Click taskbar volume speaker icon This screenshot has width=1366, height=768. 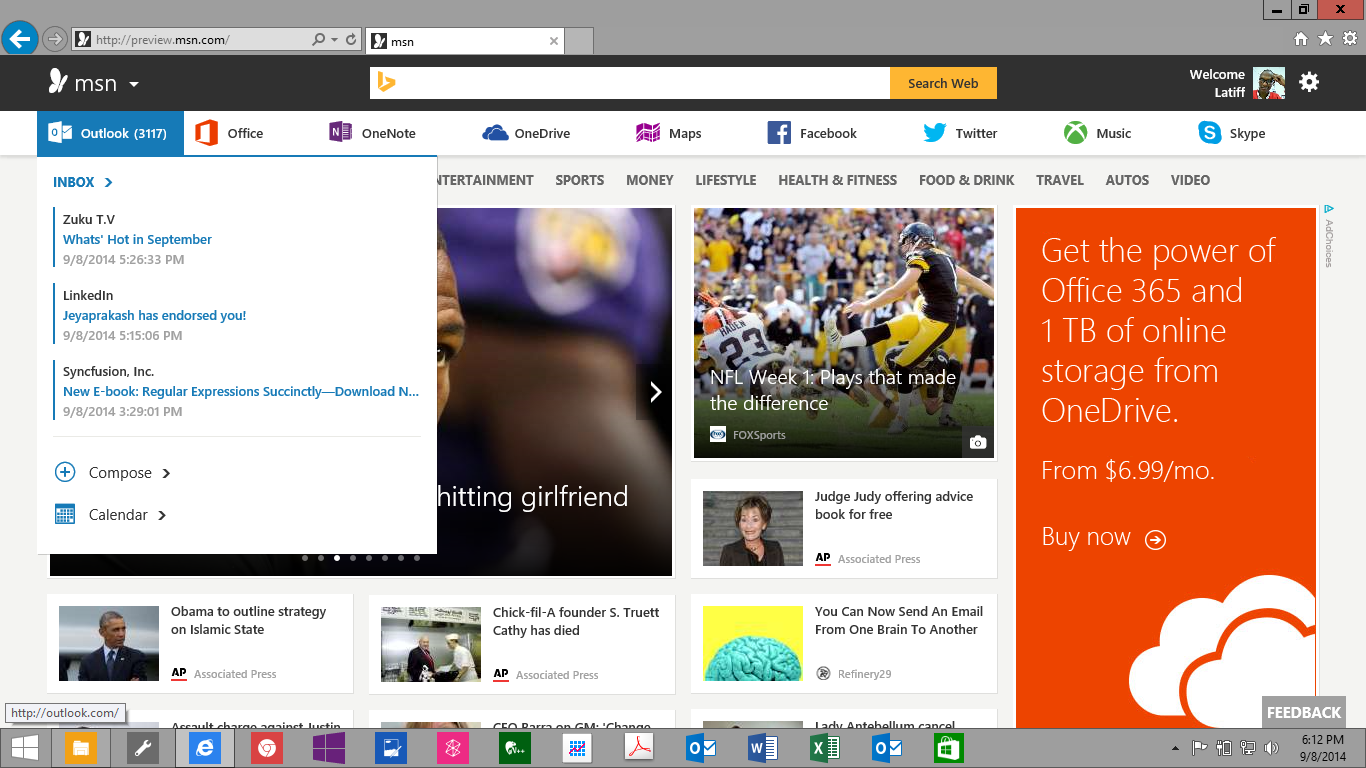(1271, 747)
